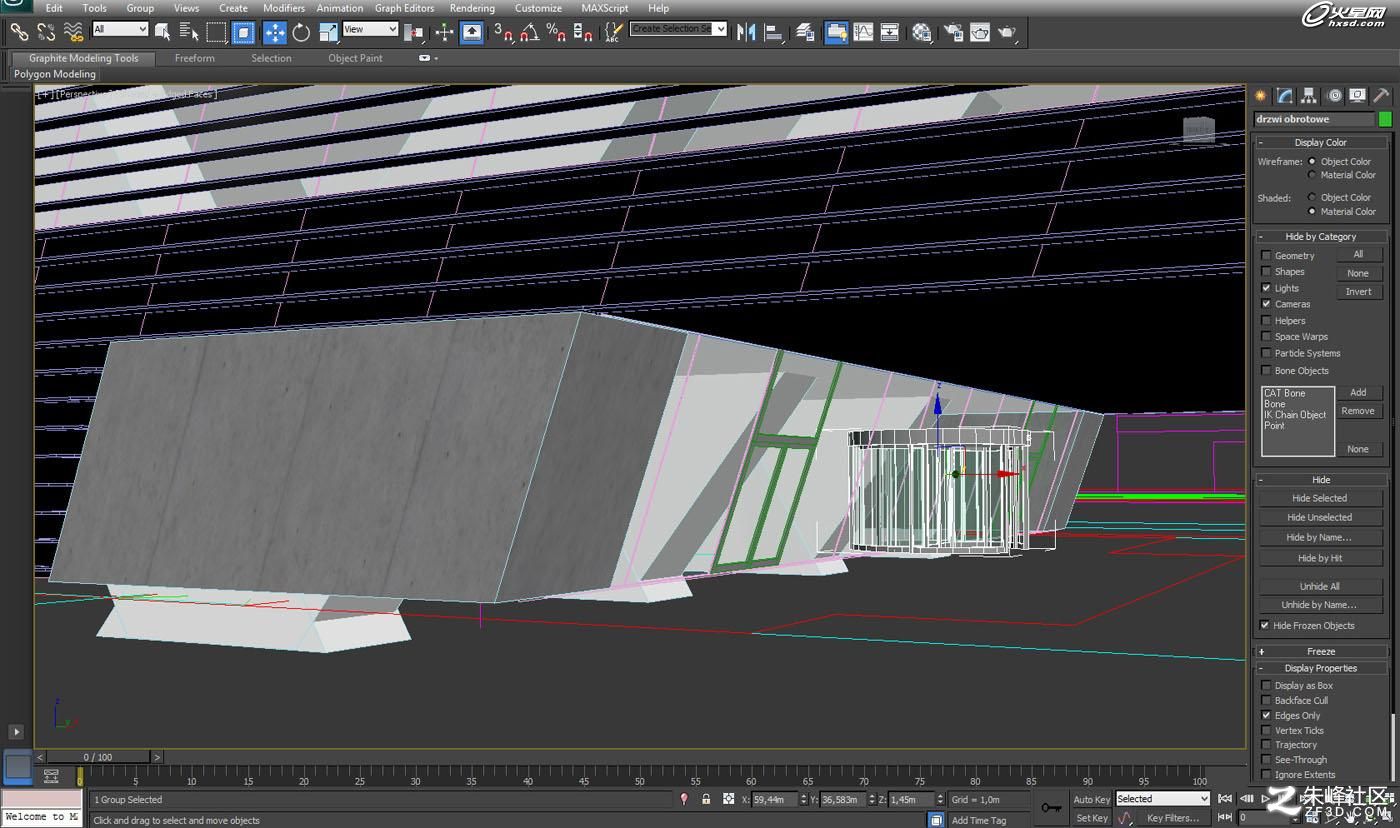Click the Select and Link chain icon
This screenshot has width=1400, height=828.
(x=19, y=32)
